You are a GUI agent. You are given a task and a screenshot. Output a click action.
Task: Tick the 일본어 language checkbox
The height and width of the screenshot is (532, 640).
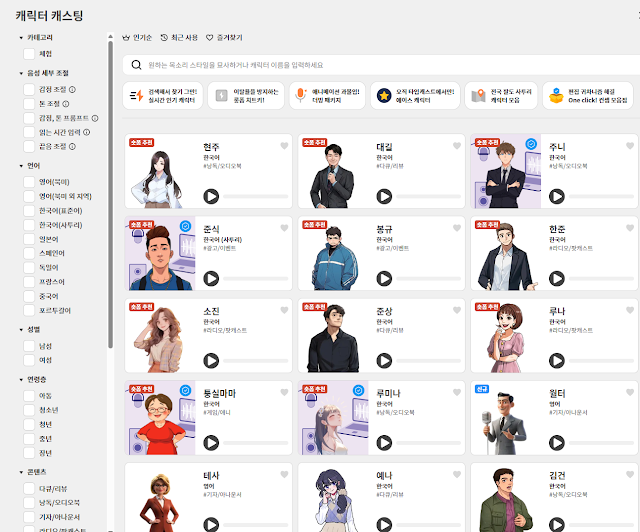pyautogui.click(x=29, y=239)
